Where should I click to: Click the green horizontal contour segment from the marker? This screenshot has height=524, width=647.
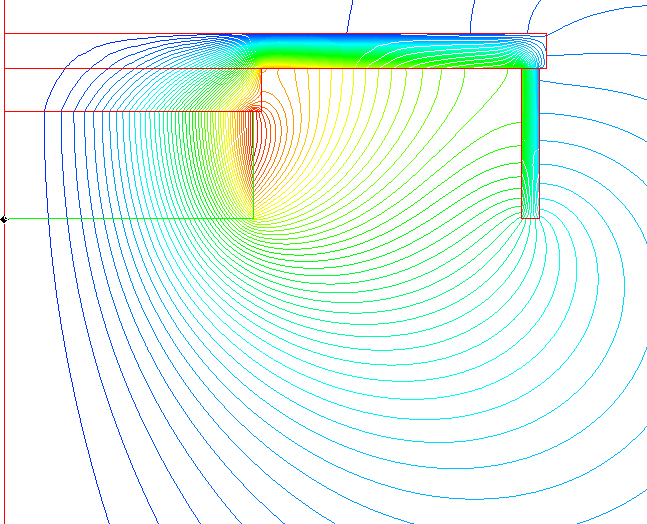[x=131, y=218]
